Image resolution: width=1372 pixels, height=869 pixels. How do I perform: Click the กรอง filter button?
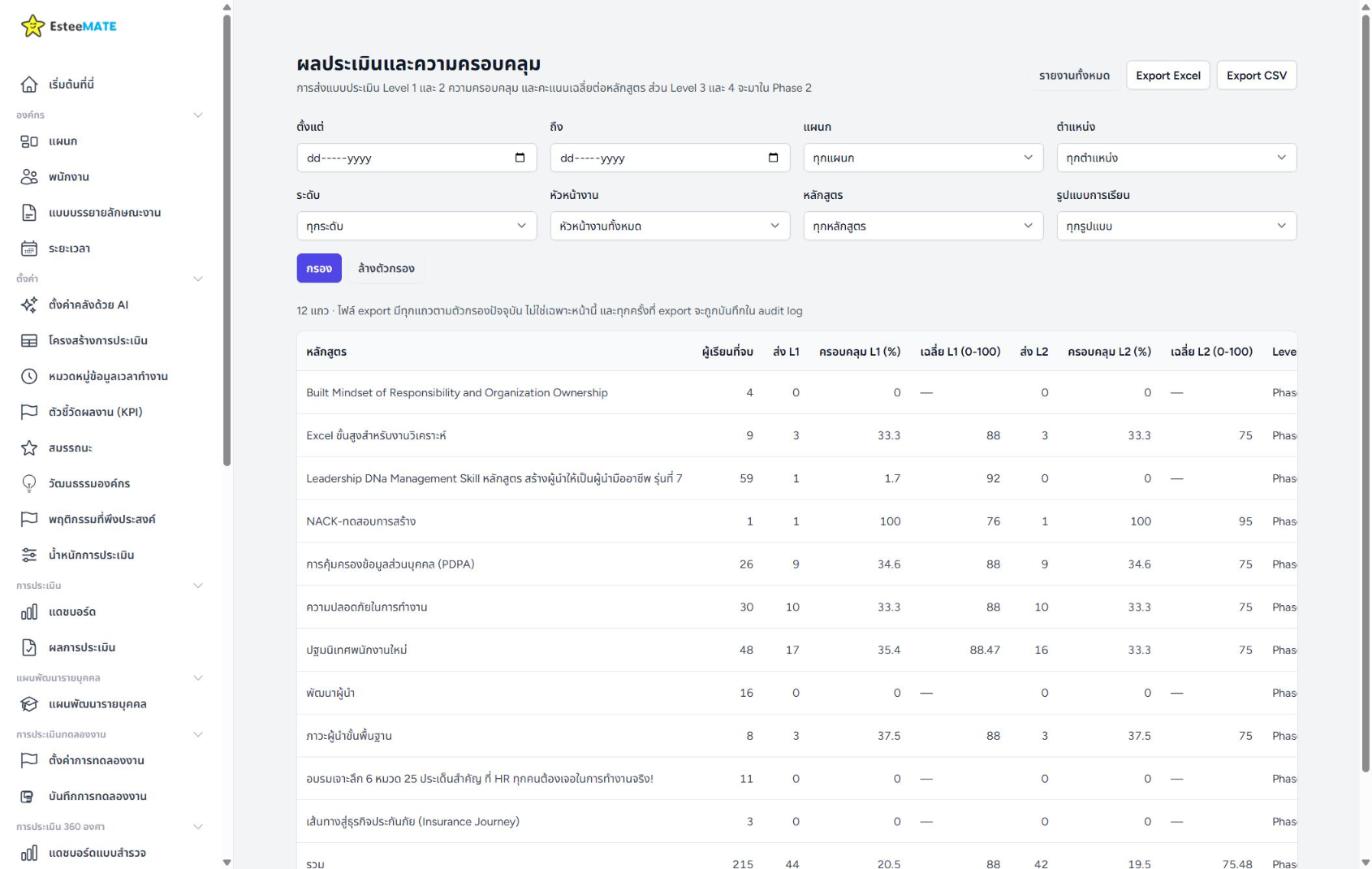pos(319,268)
